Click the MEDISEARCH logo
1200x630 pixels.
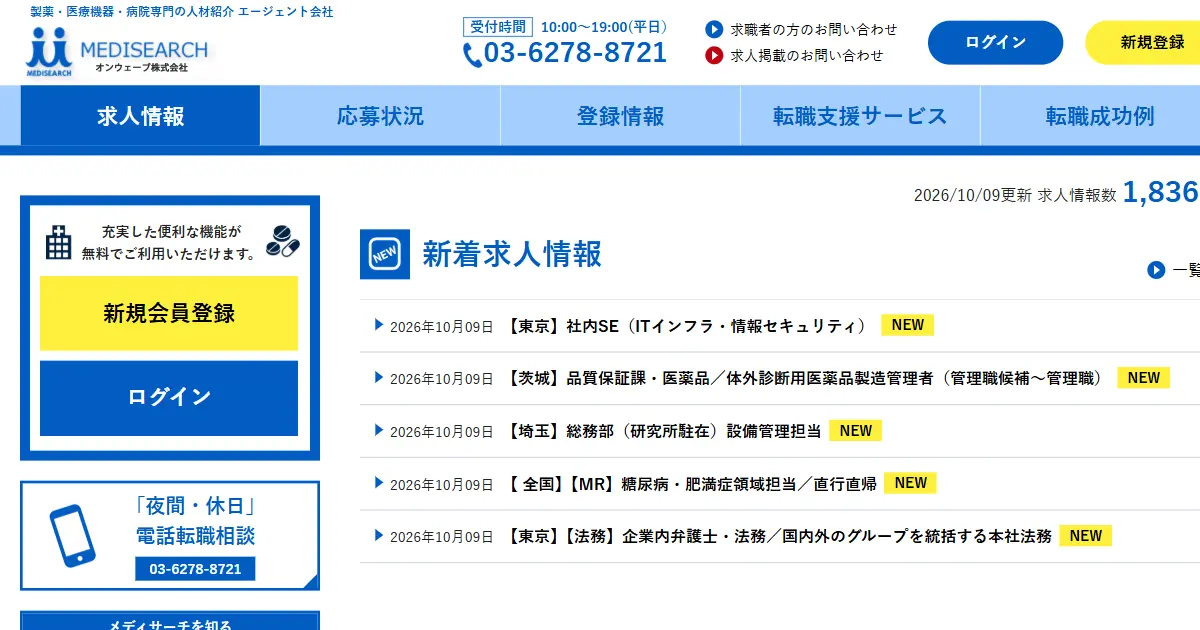(x=118, y=51)
